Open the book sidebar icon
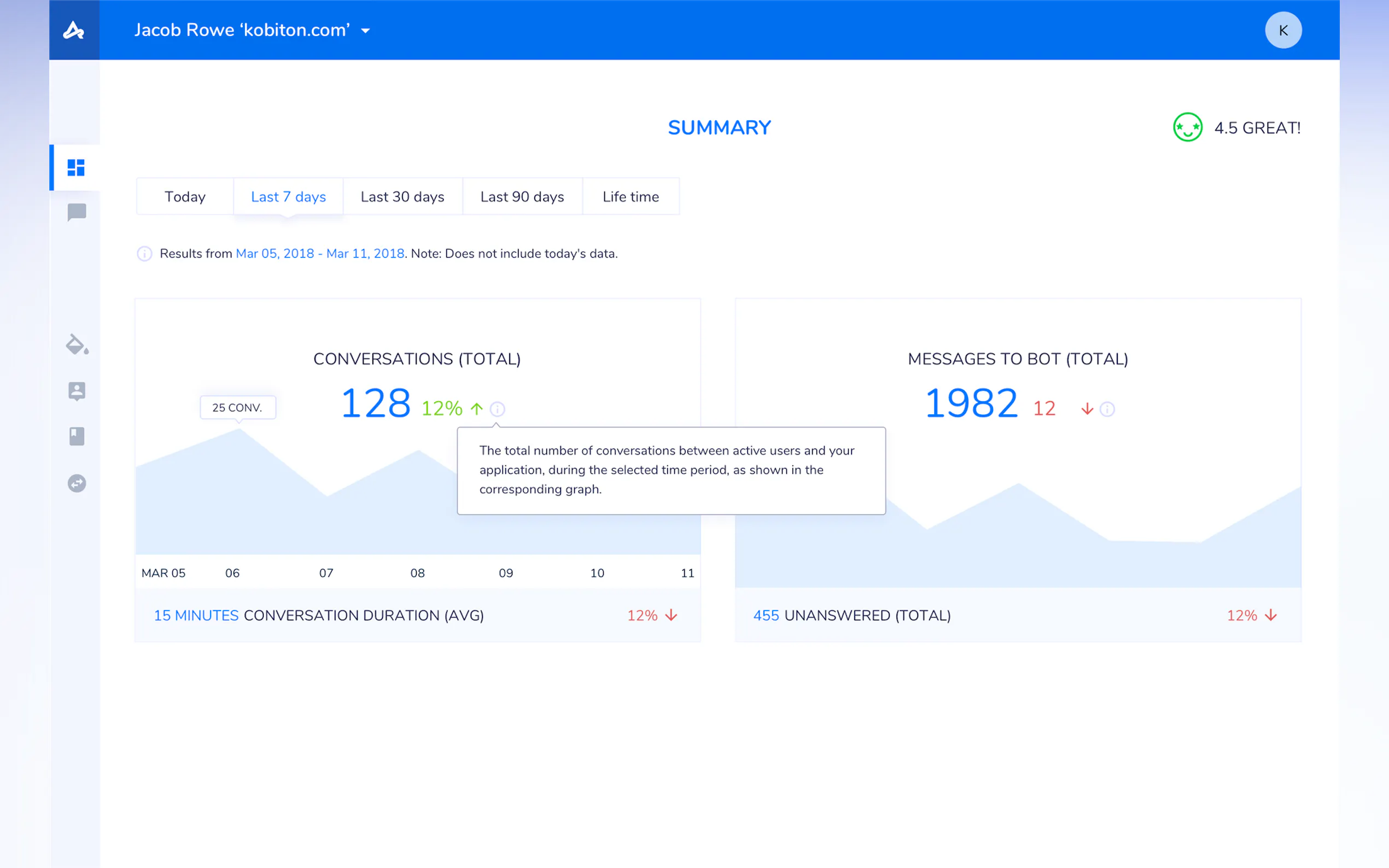The image size is (1389, 868). point(77,436)
